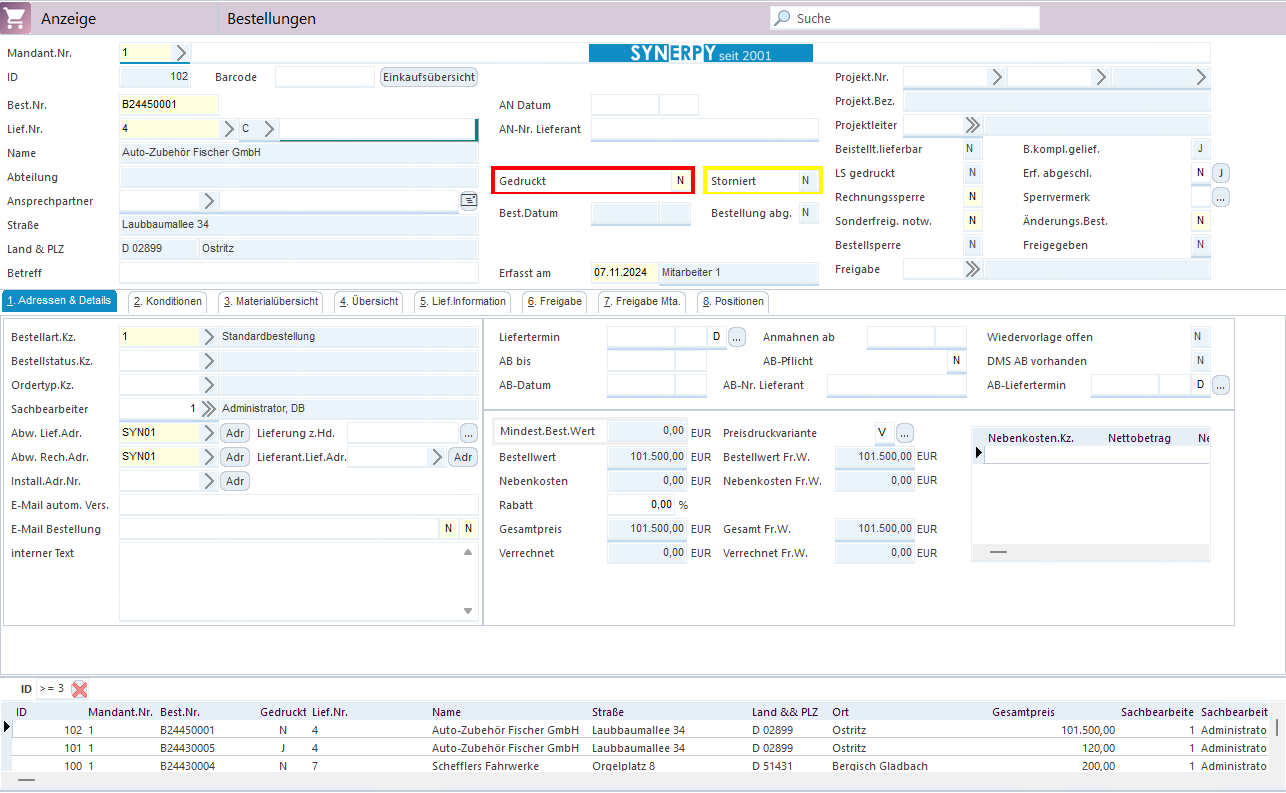Viewport: 1286px width, 793px height.
Task: Remove the ID filter with red X
Action: click(80, 689)
